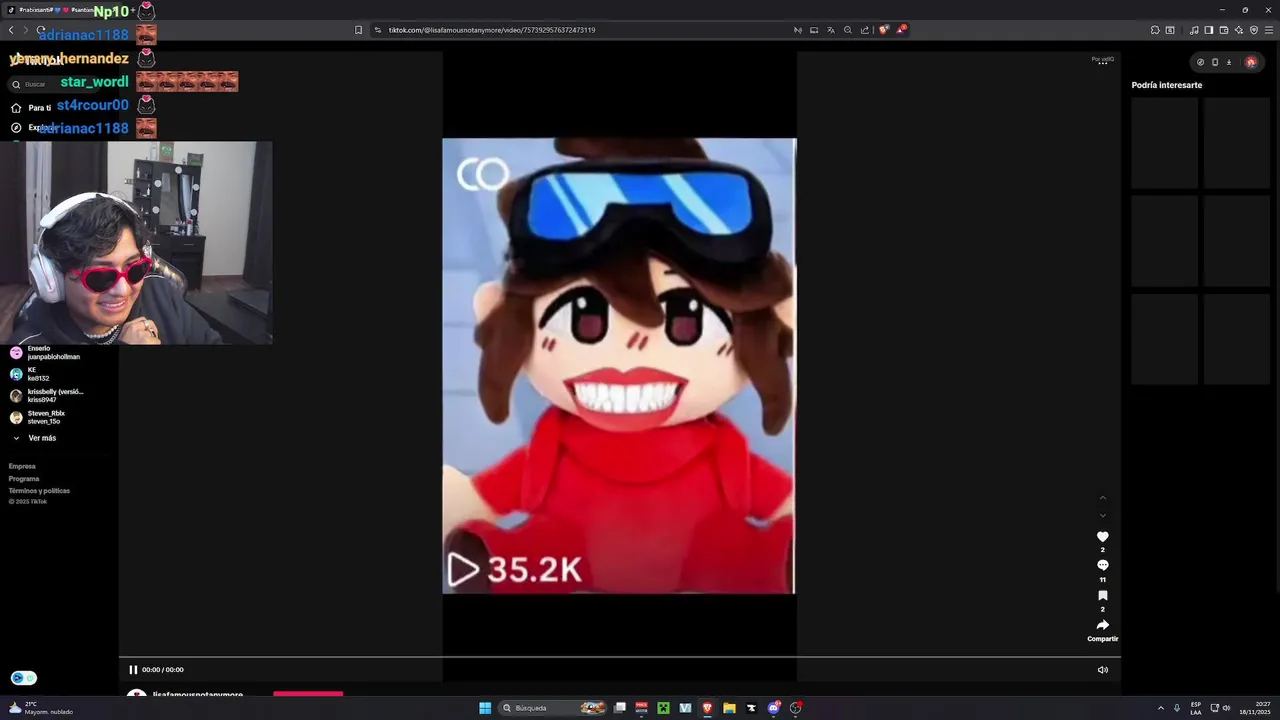Open the Para ti feed
This screenshot has height=720, width=1280.
click(31, 107)
